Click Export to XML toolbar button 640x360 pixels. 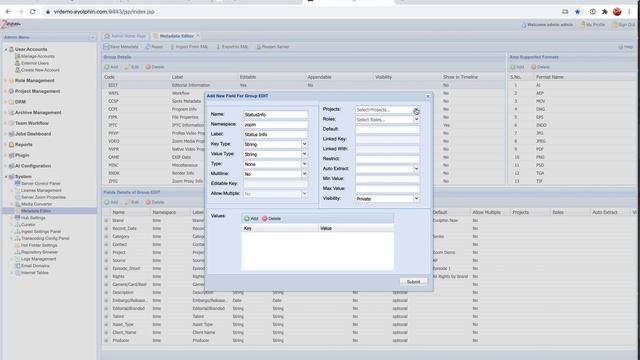pyautogui.click(x=232, y=47)
